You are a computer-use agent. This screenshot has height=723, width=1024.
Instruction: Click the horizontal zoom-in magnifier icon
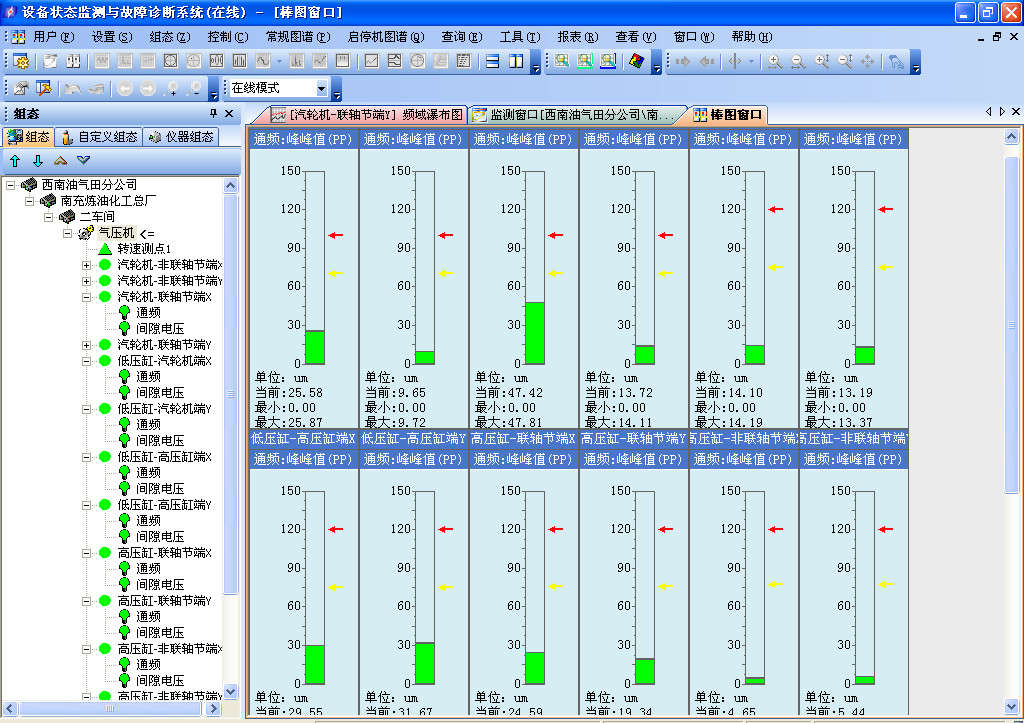[775, 62]
